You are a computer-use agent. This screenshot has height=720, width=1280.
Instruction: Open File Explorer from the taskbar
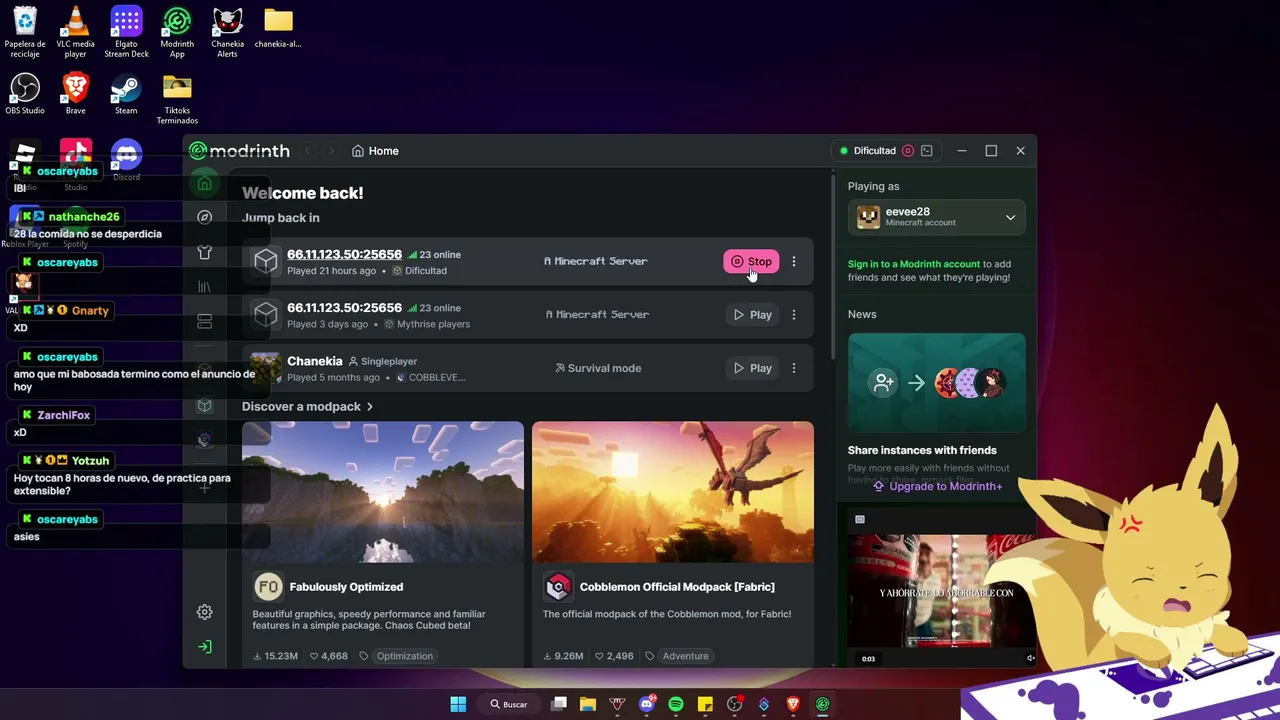tap(588, 704)
